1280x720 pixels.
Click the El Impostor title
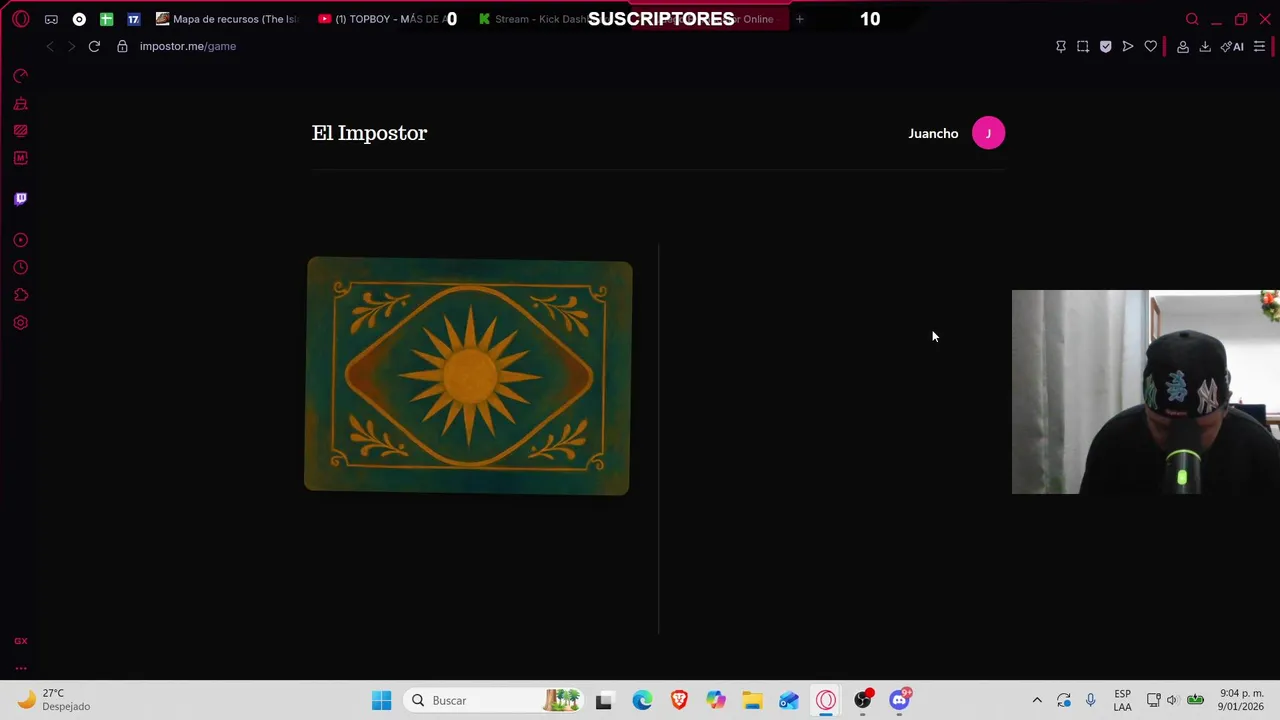click(369, 133)
